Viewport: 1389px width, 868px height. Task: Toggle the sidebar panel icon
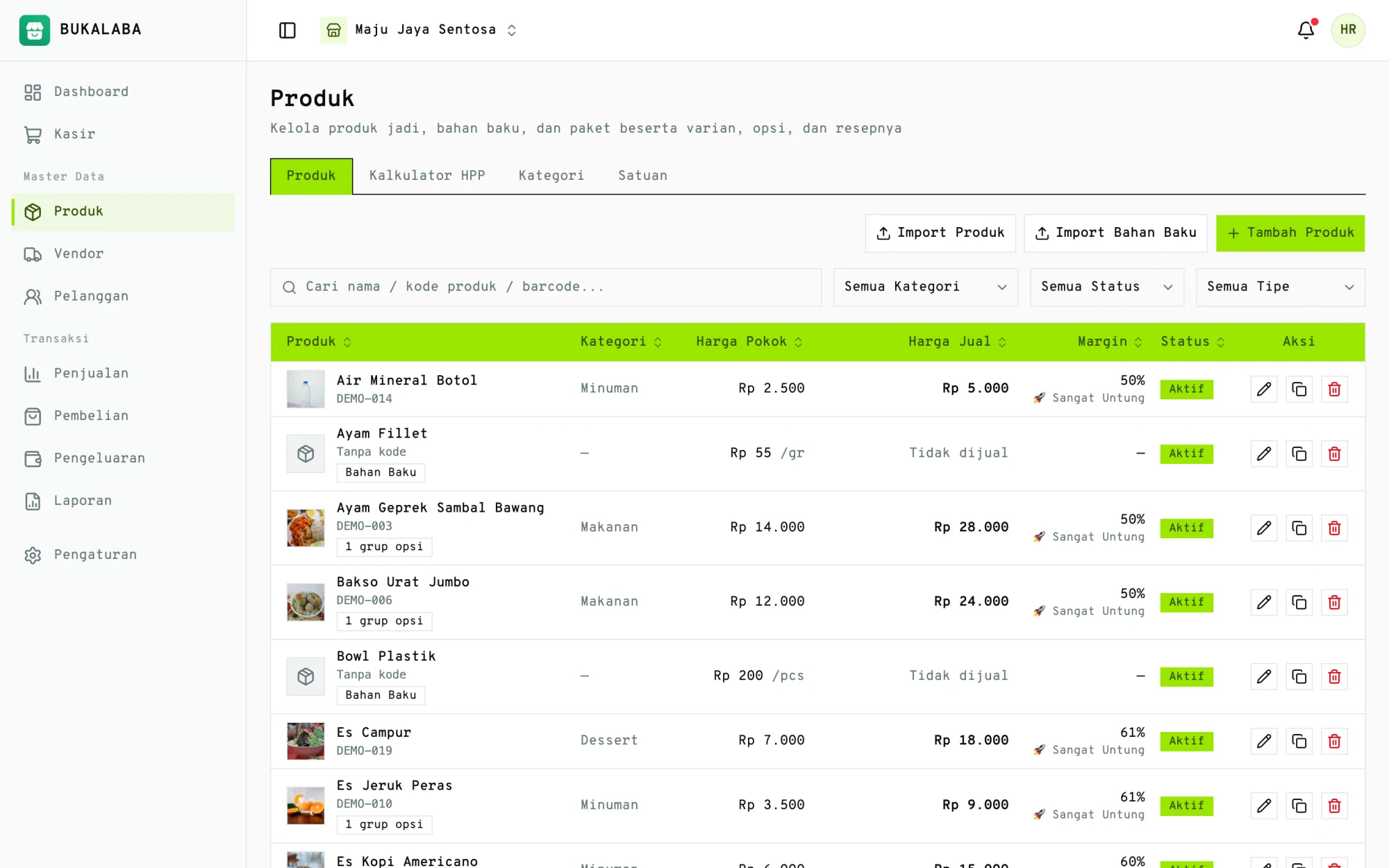point(287,30)
